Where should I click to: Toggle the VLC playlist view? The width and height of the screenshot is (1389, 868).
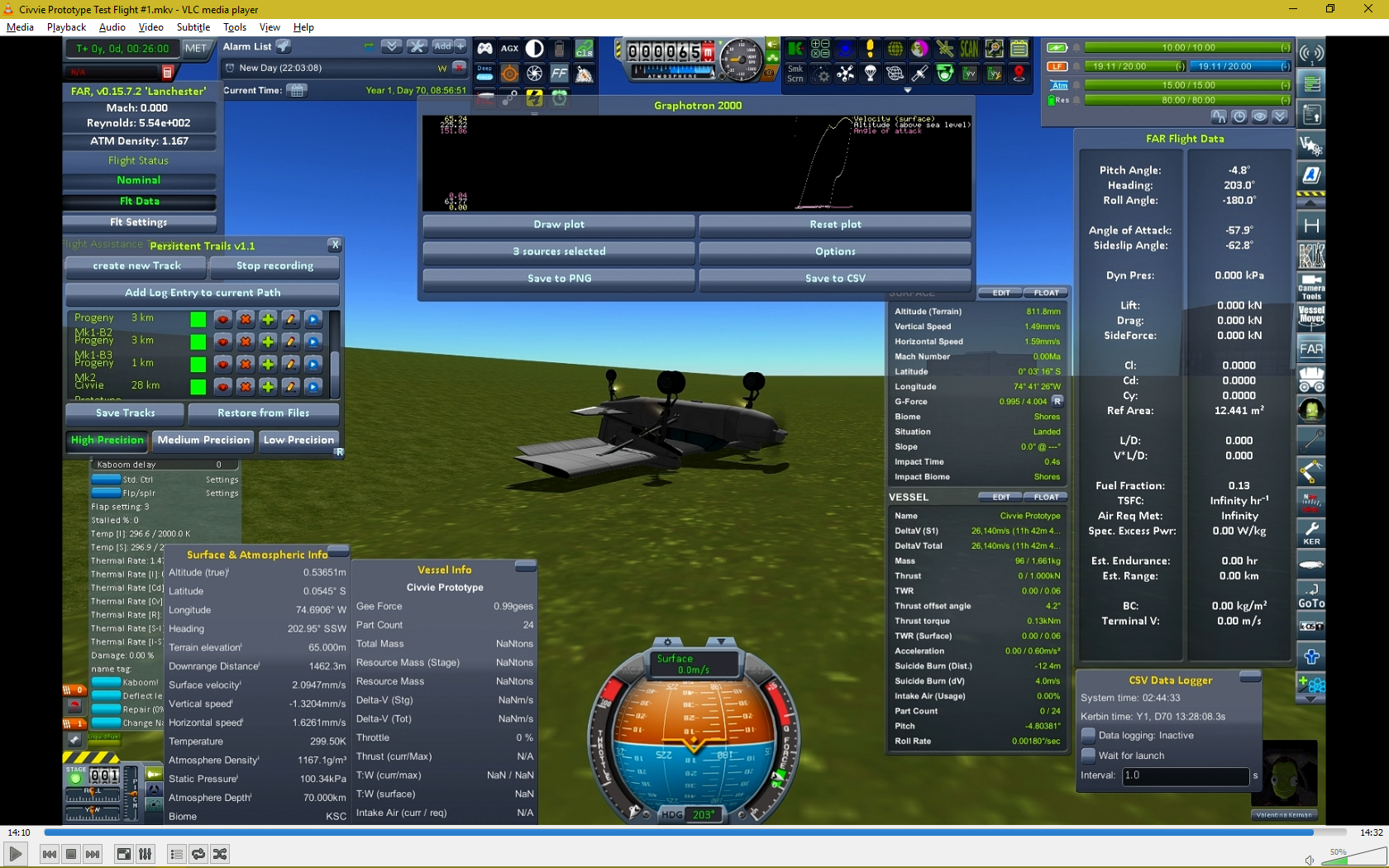click(x=176, y=854)
